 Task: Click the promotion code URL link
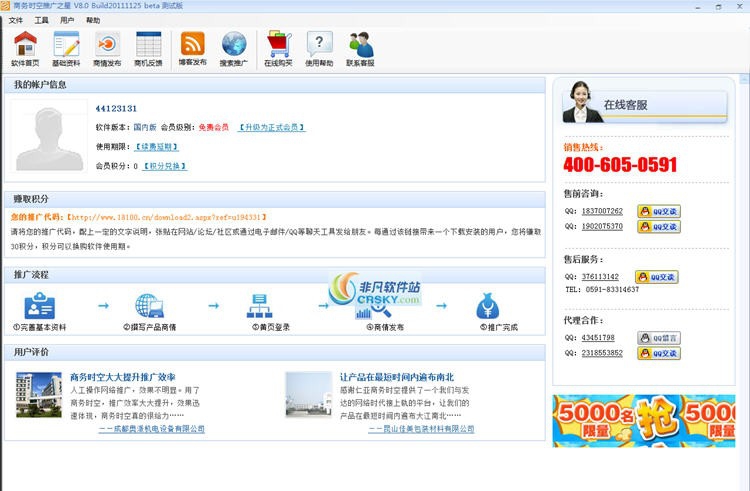[x=165, y=217]
